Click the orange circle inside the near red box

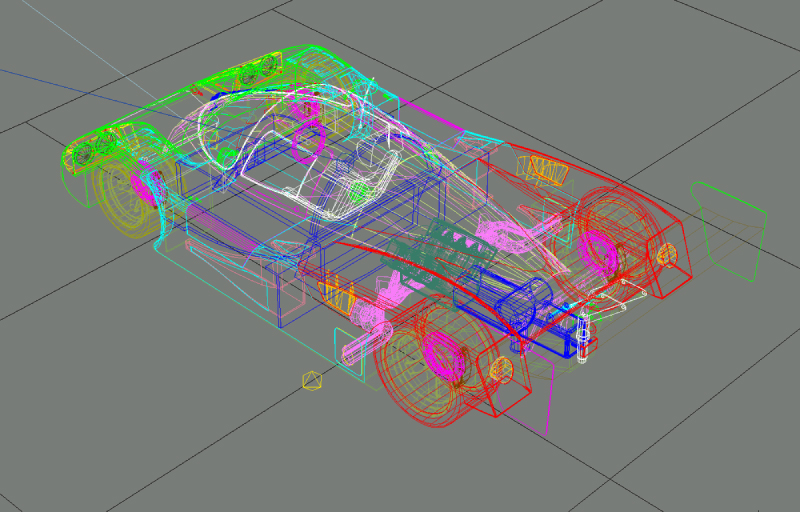point(501,372)
